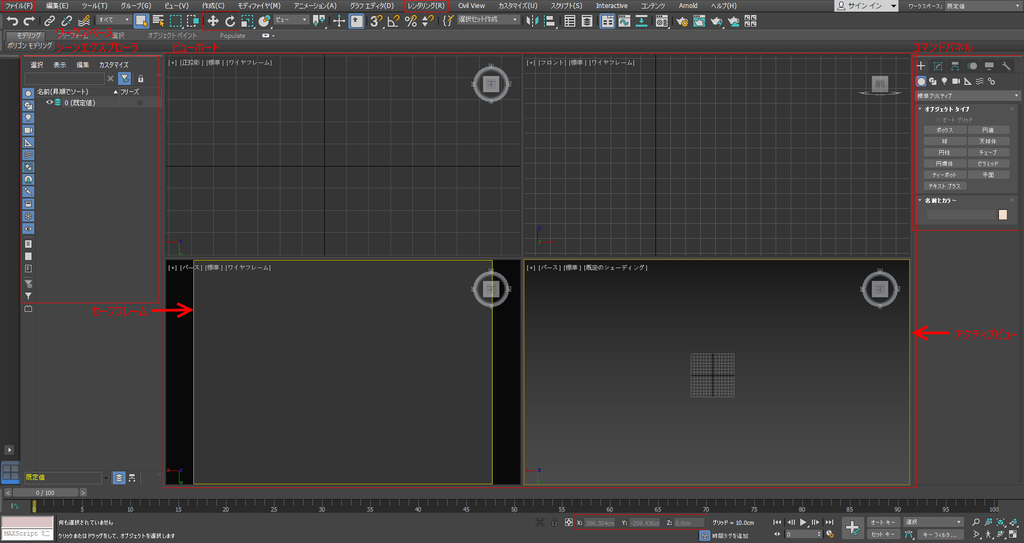Select the Helpers category icon
This screenshot has width=1024, height=543.
tap(968, 82)
